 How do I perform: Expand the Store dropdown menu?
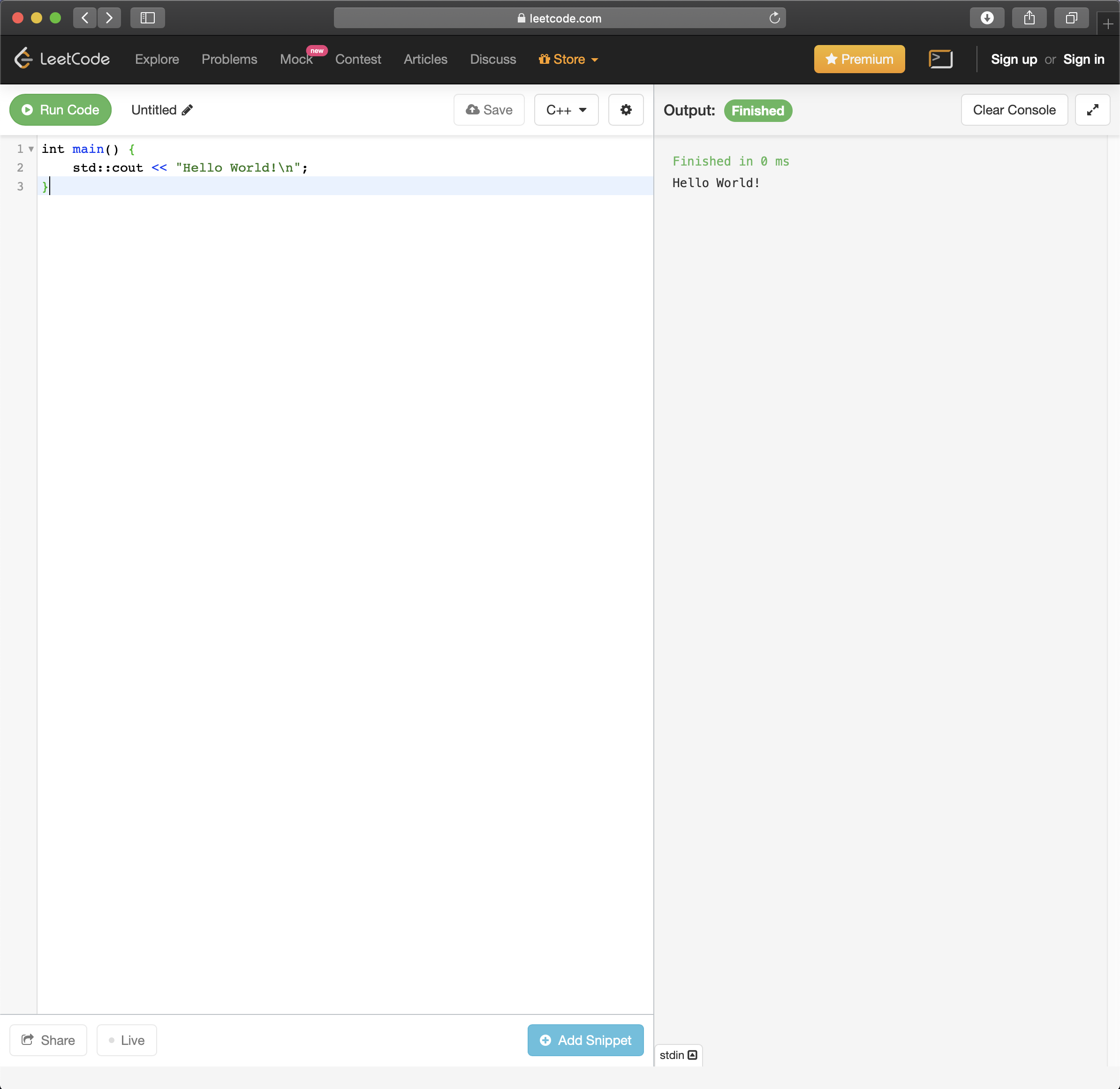(568, 60)
